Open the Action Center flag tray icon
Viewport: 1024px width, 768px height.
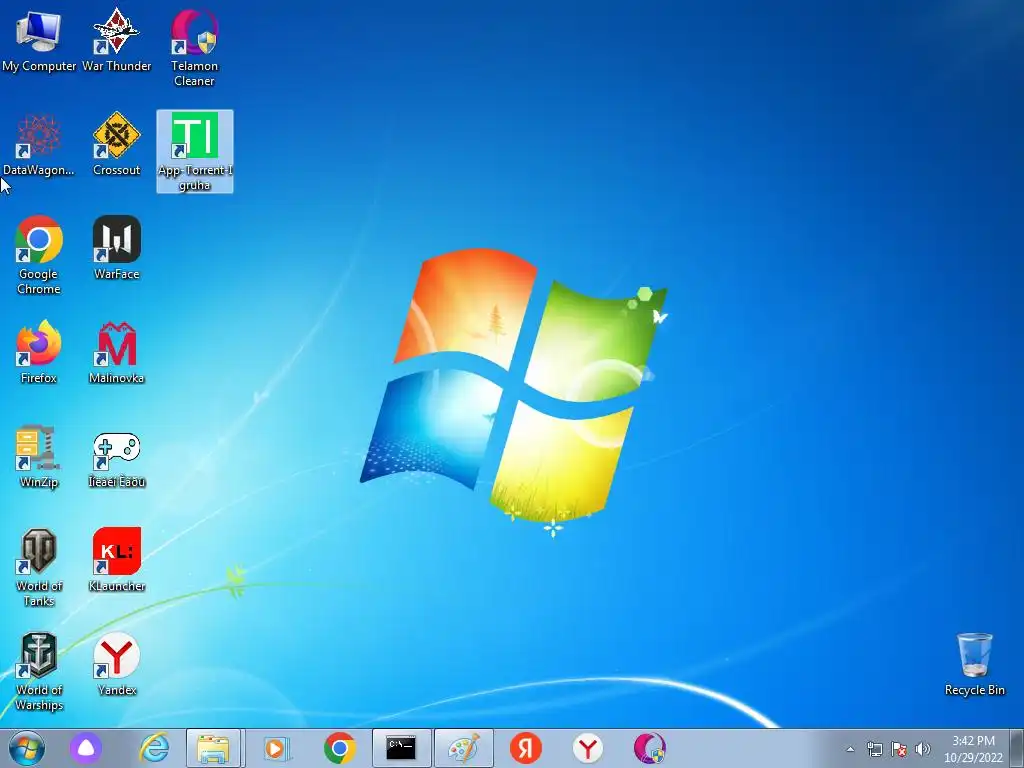tap(899, 749)
